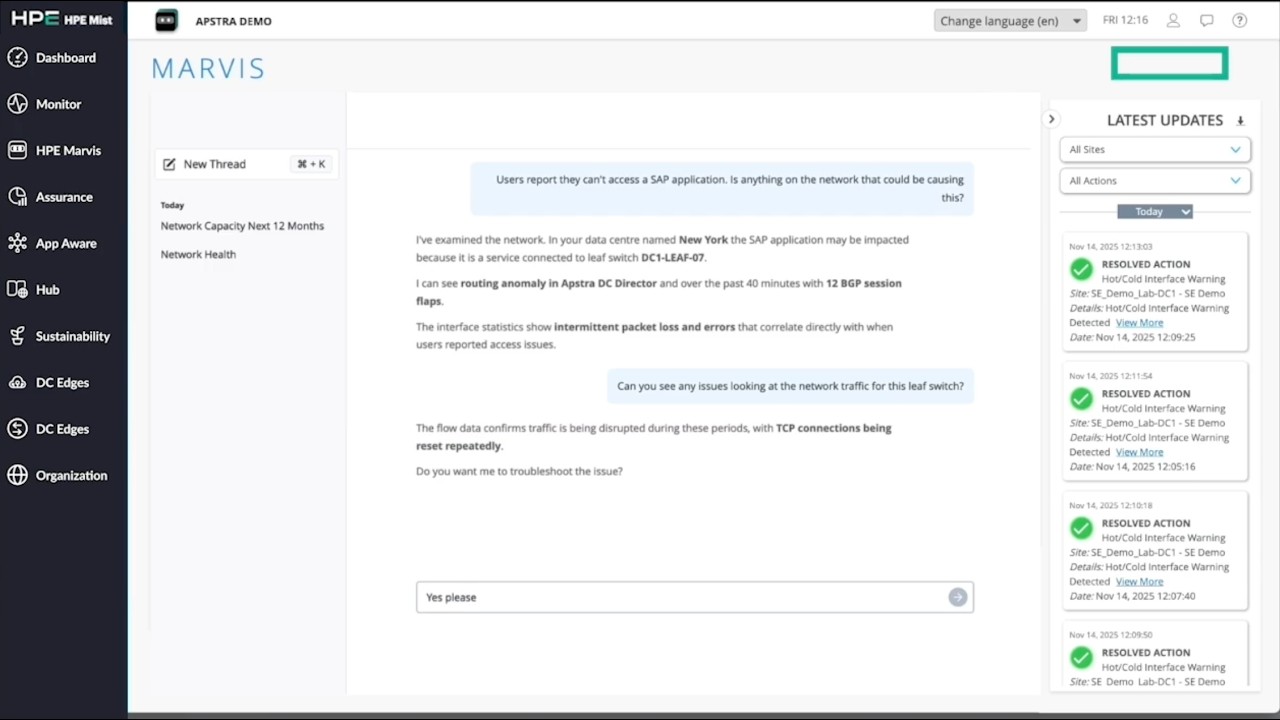Open the feedback speech bubble icon
This screenshot has height=720, width=1280.
point(1207,20)
